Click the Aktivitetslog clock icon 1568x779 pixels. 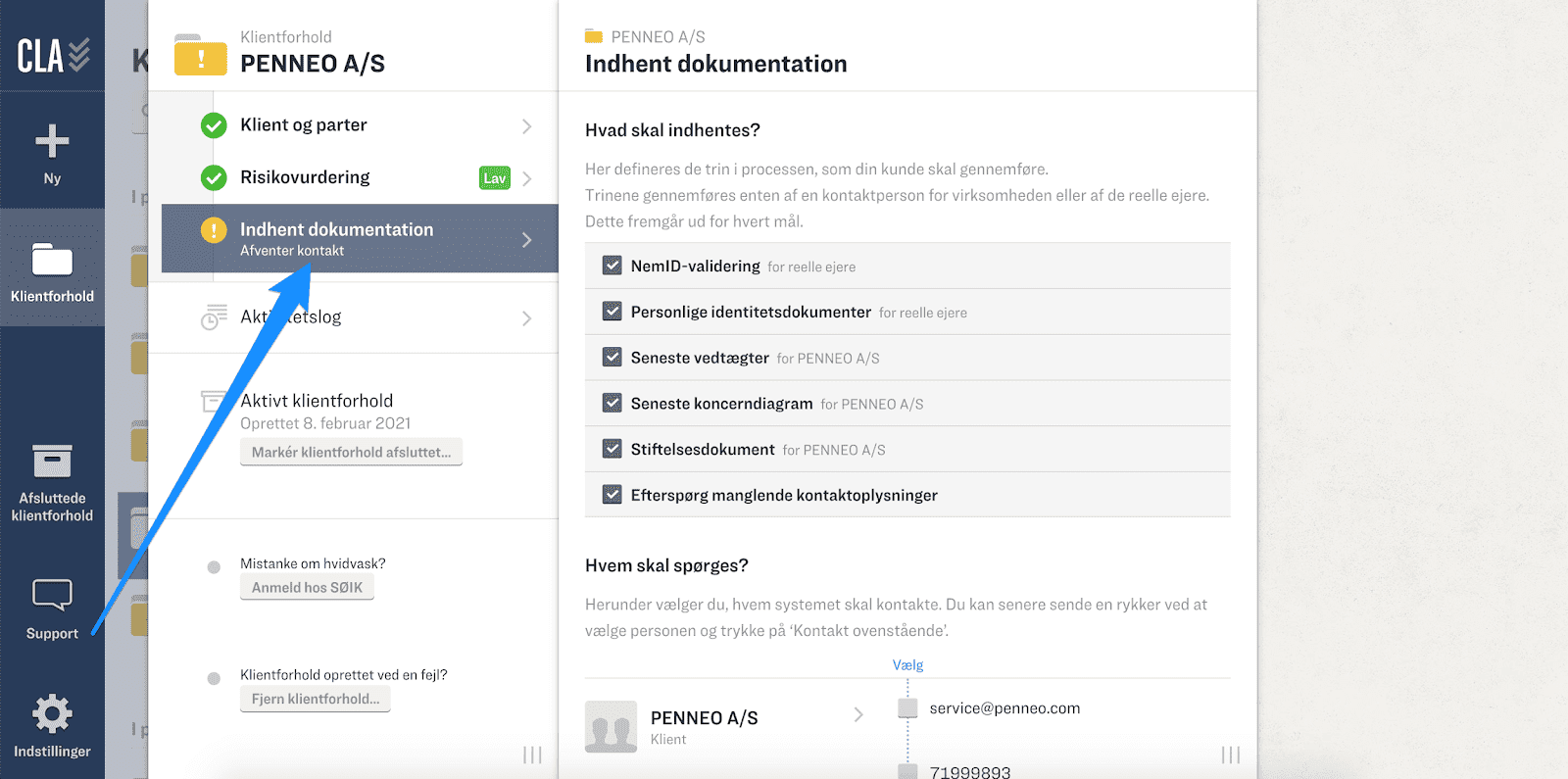pyautogui.click(x=214, y=317)
